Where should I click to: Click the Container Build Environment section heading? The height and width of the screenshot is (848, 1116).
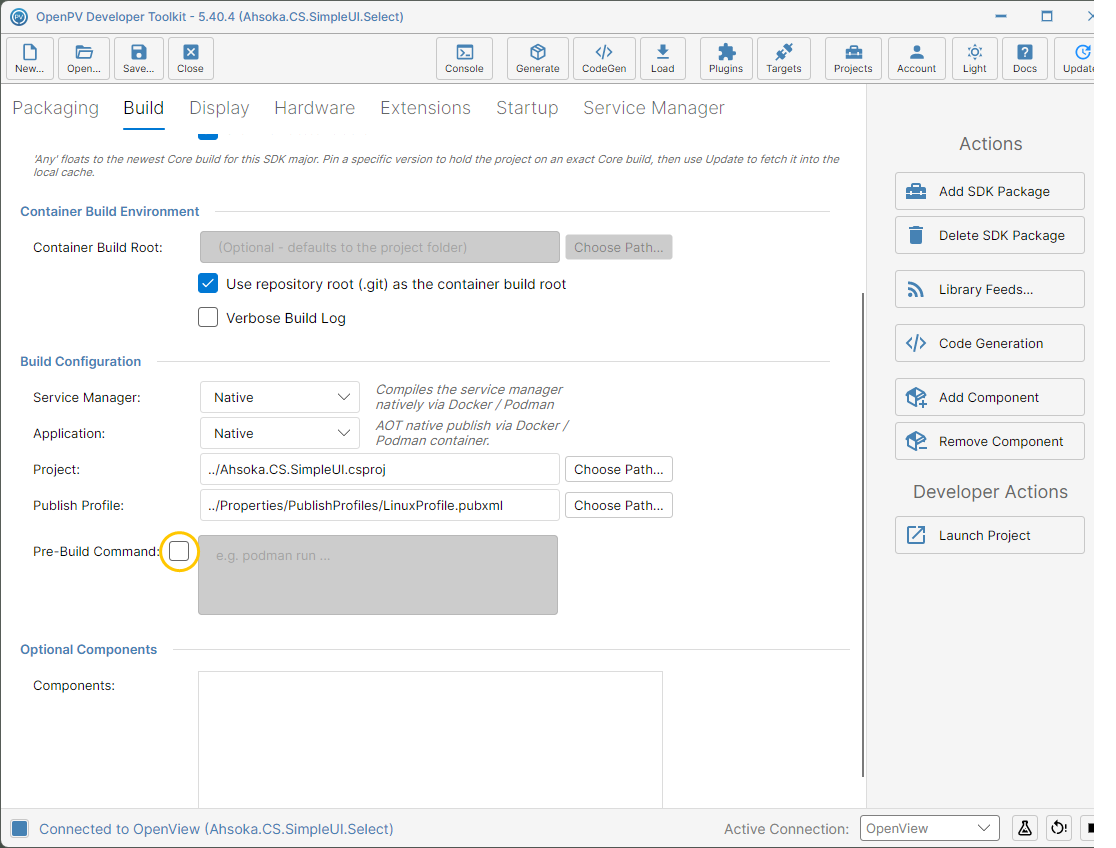tap(110, 211)
